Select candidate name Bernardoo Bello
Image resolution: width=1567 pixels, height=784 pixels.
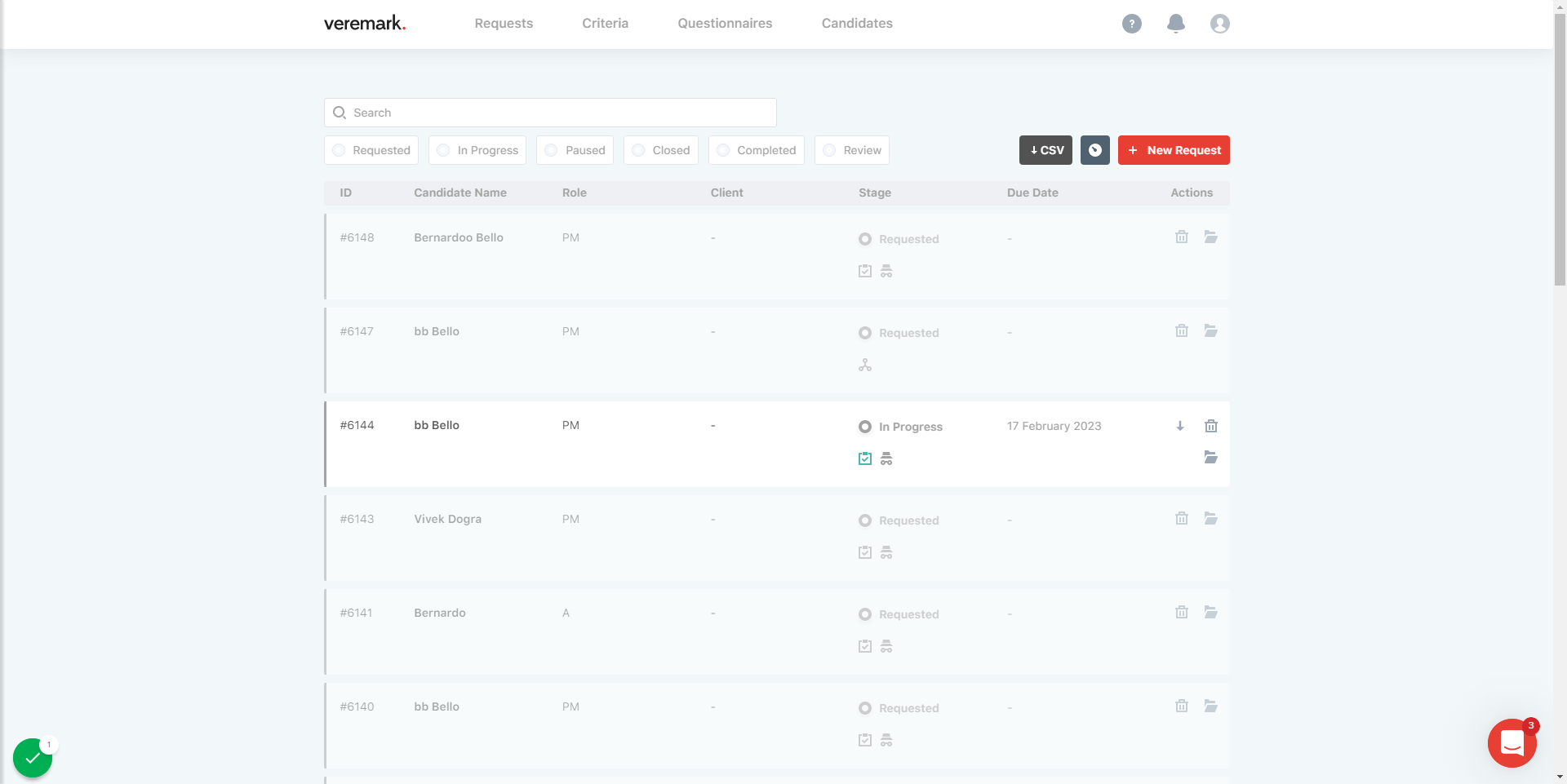459,237
